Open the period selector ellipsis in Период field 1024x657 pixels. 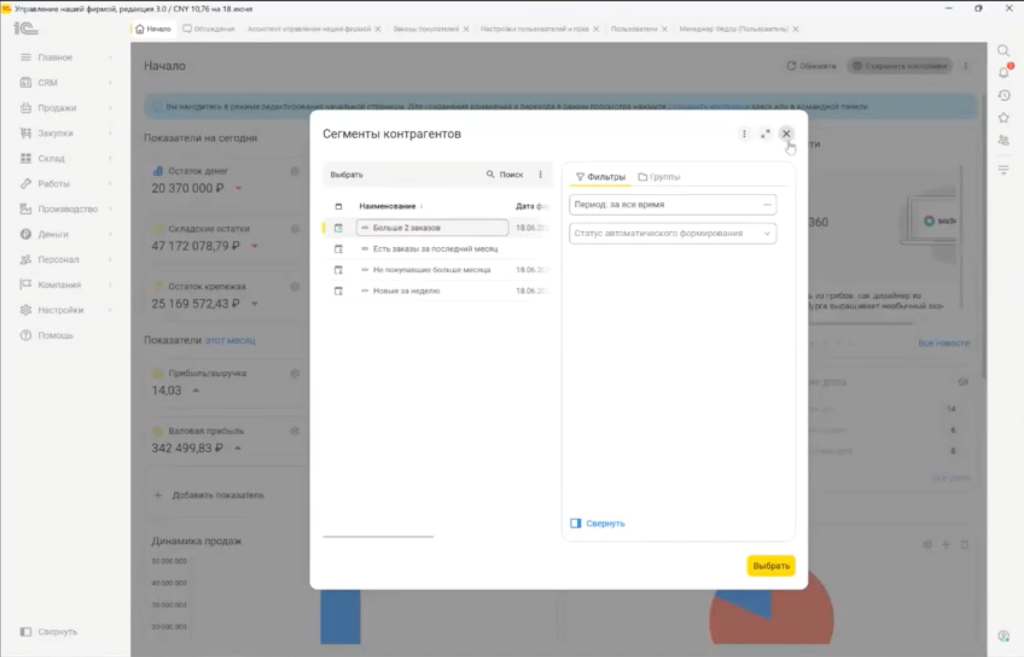(x=767, y=204)
